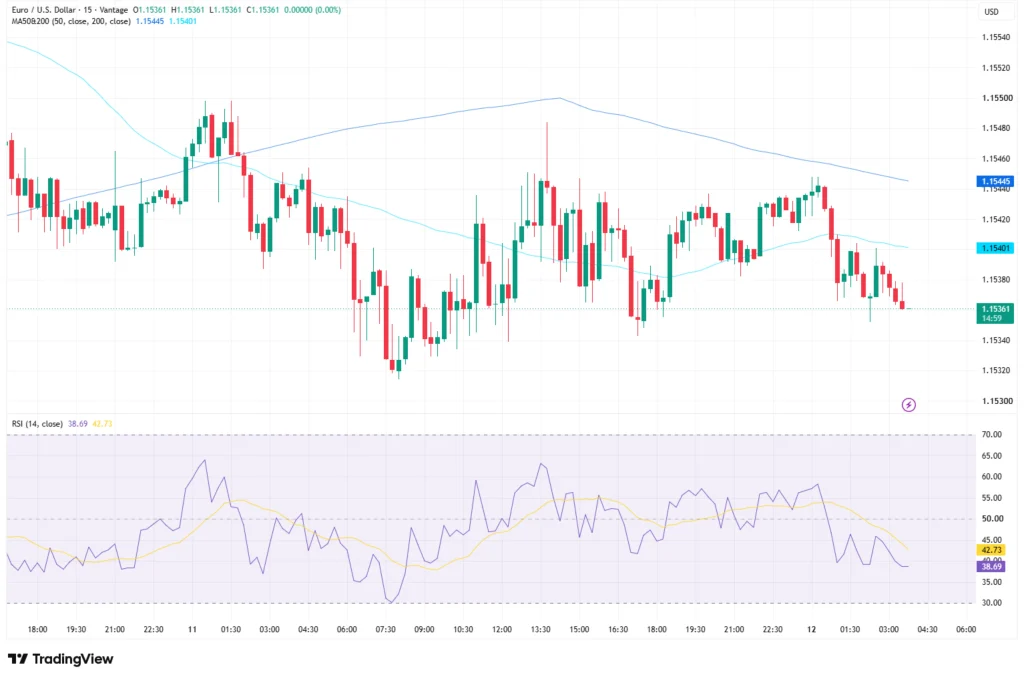Viewport: 1024px width, 679px height.
Task: Click the 1.15340 price scale label
Action: pos(997,340)
